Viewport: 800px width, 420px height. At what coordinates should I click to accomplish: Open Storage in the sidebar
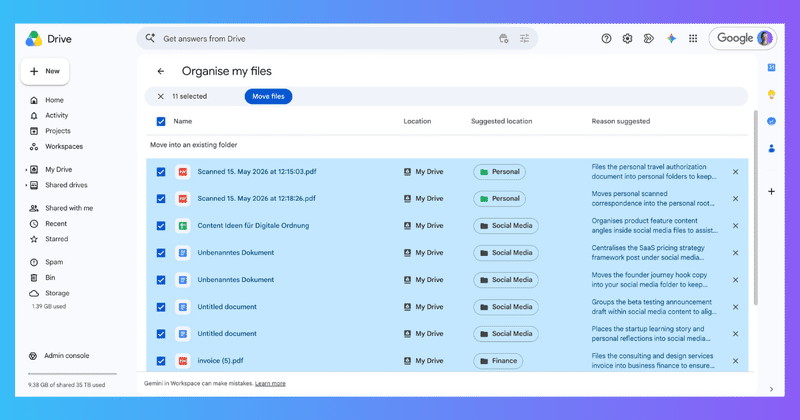point(57,293)
